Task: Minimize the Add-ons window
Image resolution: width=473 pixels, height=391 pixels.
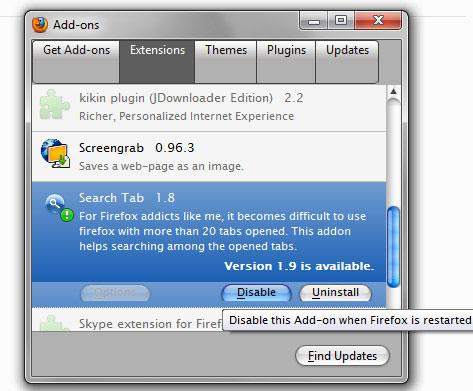Action: (314, 21)
